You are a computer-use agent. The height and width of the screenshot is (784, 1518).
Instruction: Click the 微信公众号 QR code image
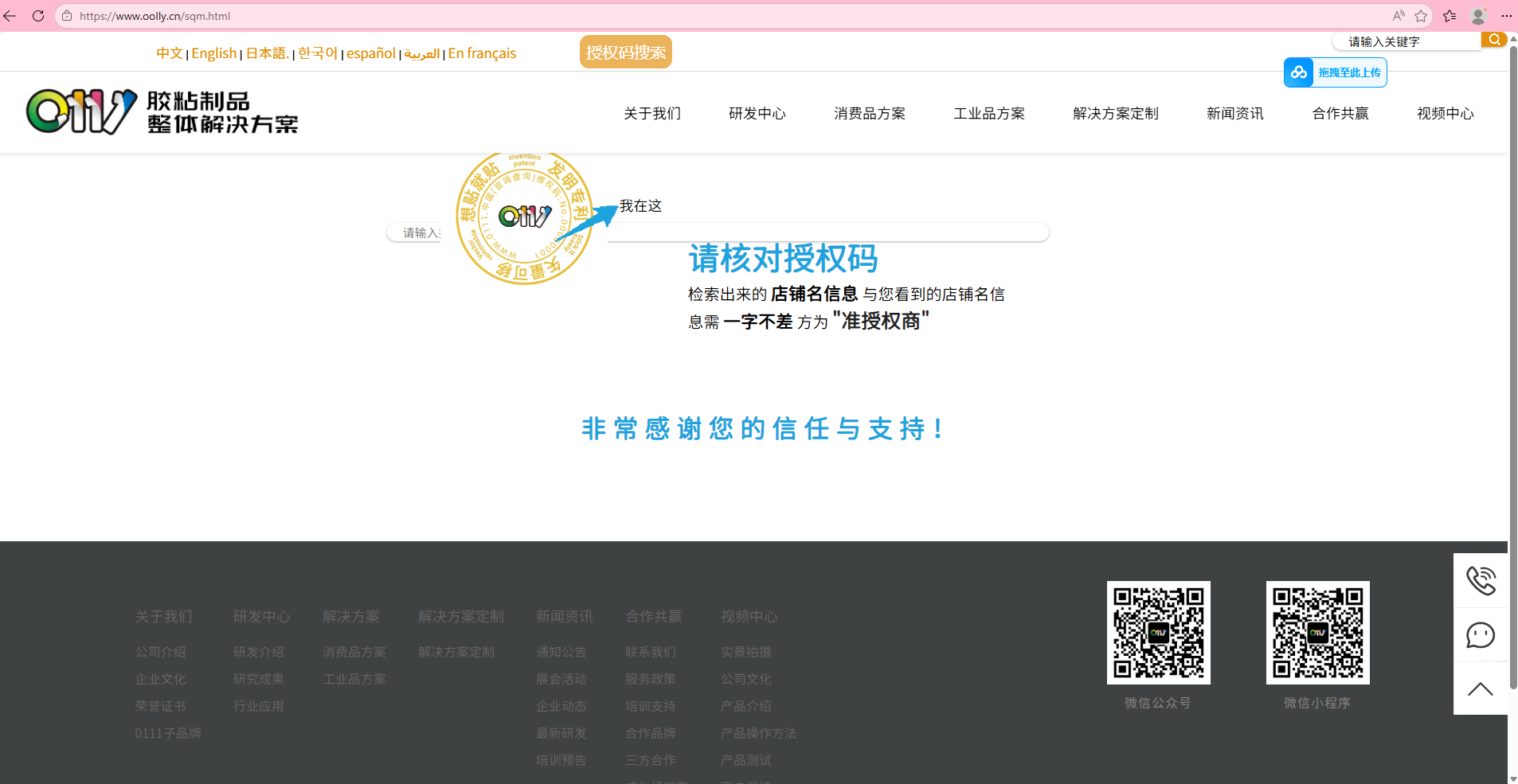click(1159, 633)
